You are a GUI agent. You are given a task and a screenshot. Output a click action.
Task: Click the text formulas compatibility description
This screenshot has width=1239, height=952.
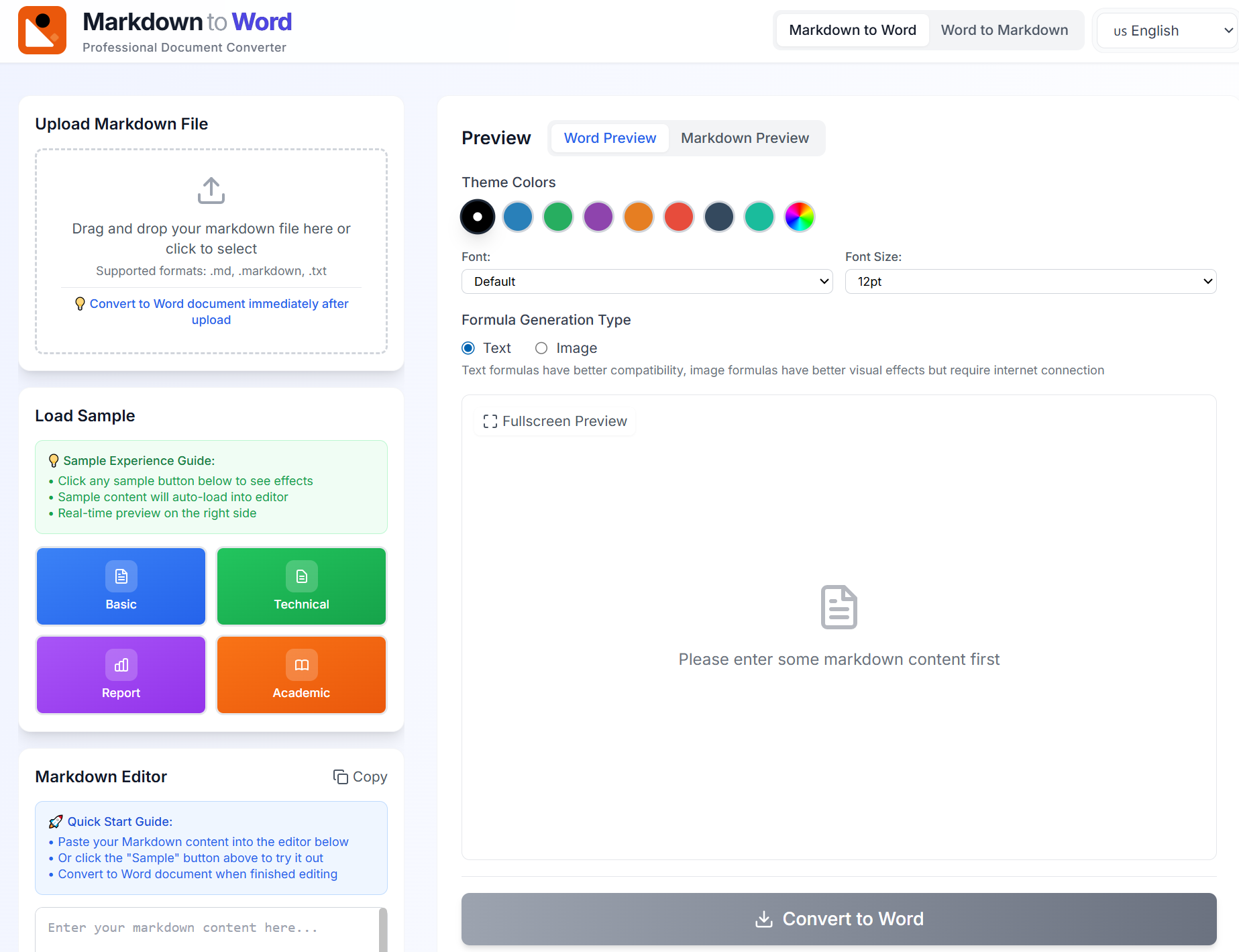tap(783, 370)
